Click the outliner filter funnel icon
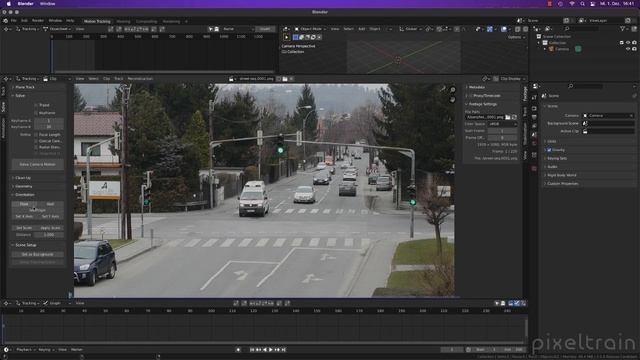Image resolution: width=640 pixels, height=360 pixels. (622, 29)
